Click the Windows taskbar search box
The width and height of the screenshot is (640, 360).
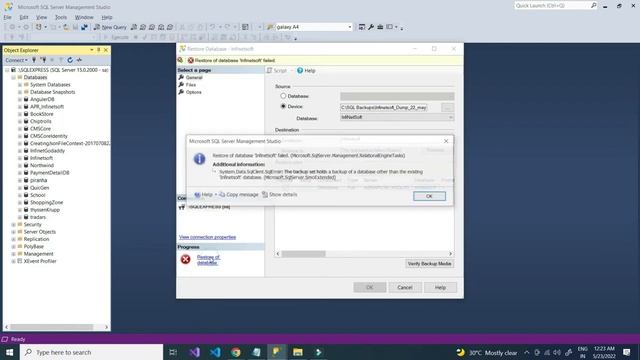(91, 352)
